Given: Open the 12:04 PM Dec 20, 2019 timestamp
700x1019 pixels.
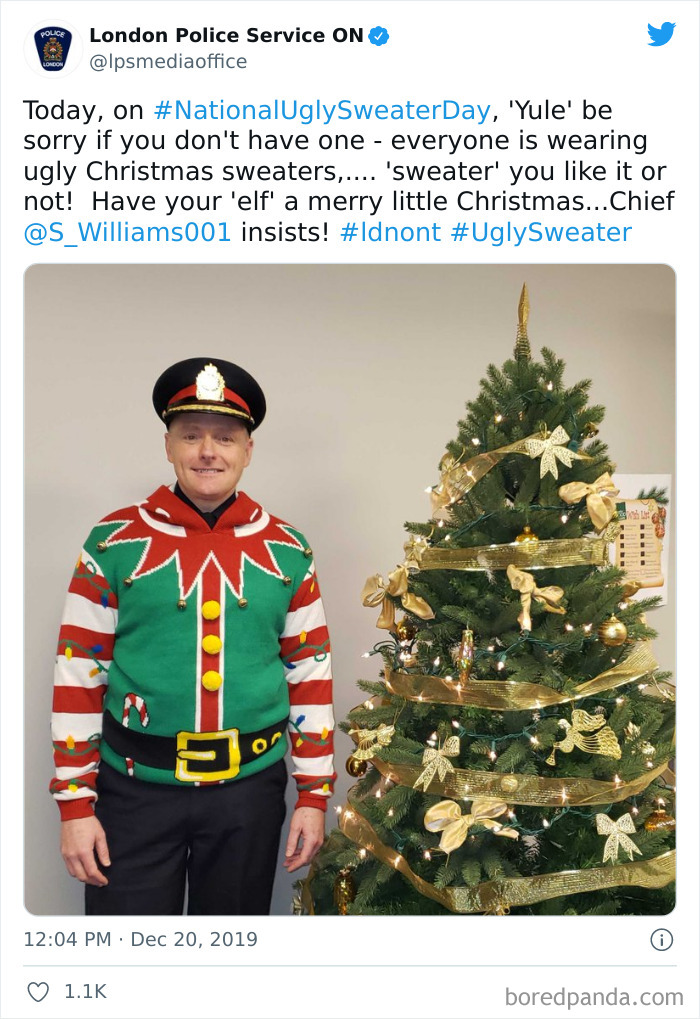Looking at the screenshot, I should point(138,940).
